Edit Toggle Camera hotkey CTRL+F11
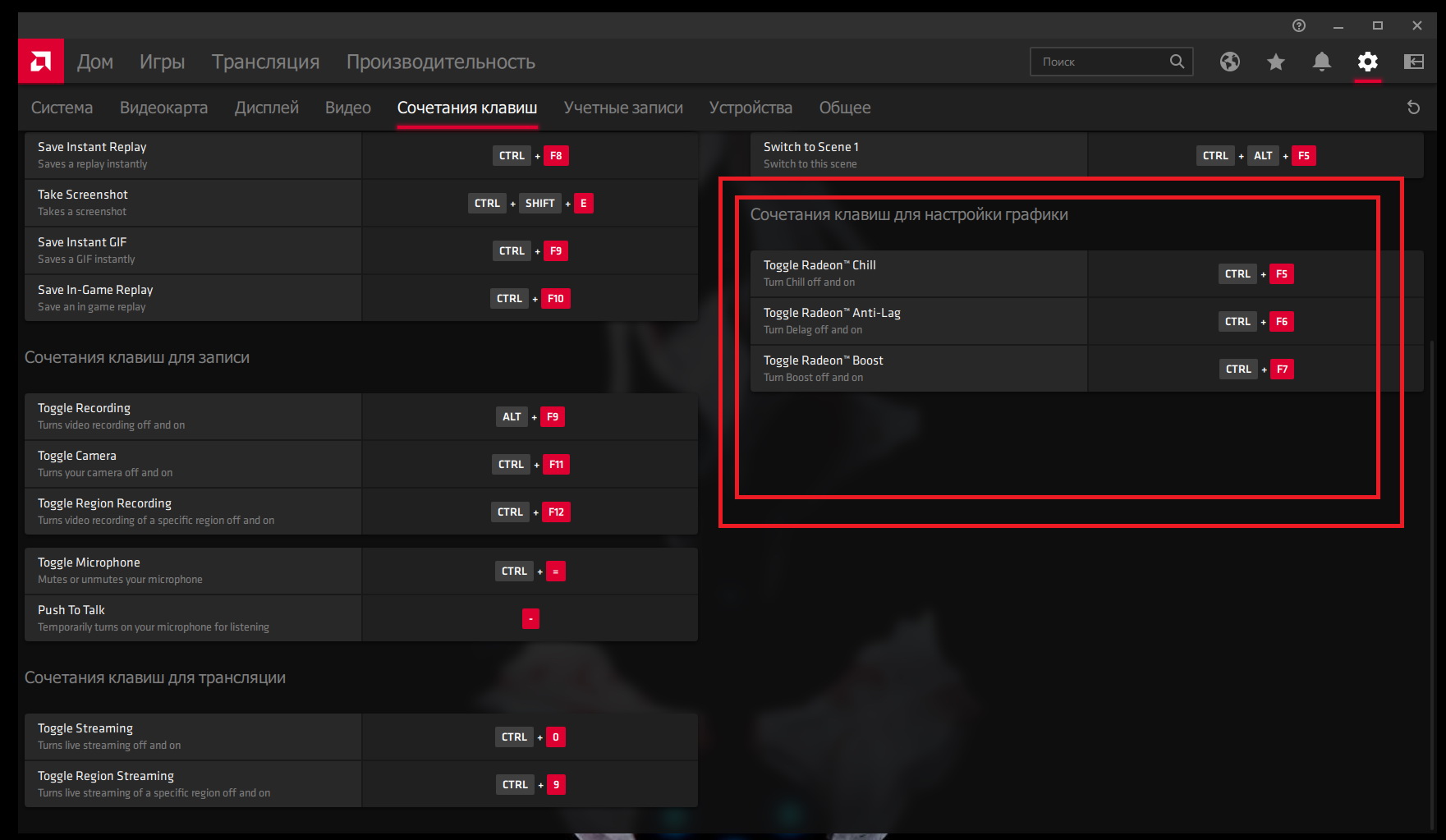Image resolution: width=1446 pixels, height=840 pixels. tap(530, 464)
